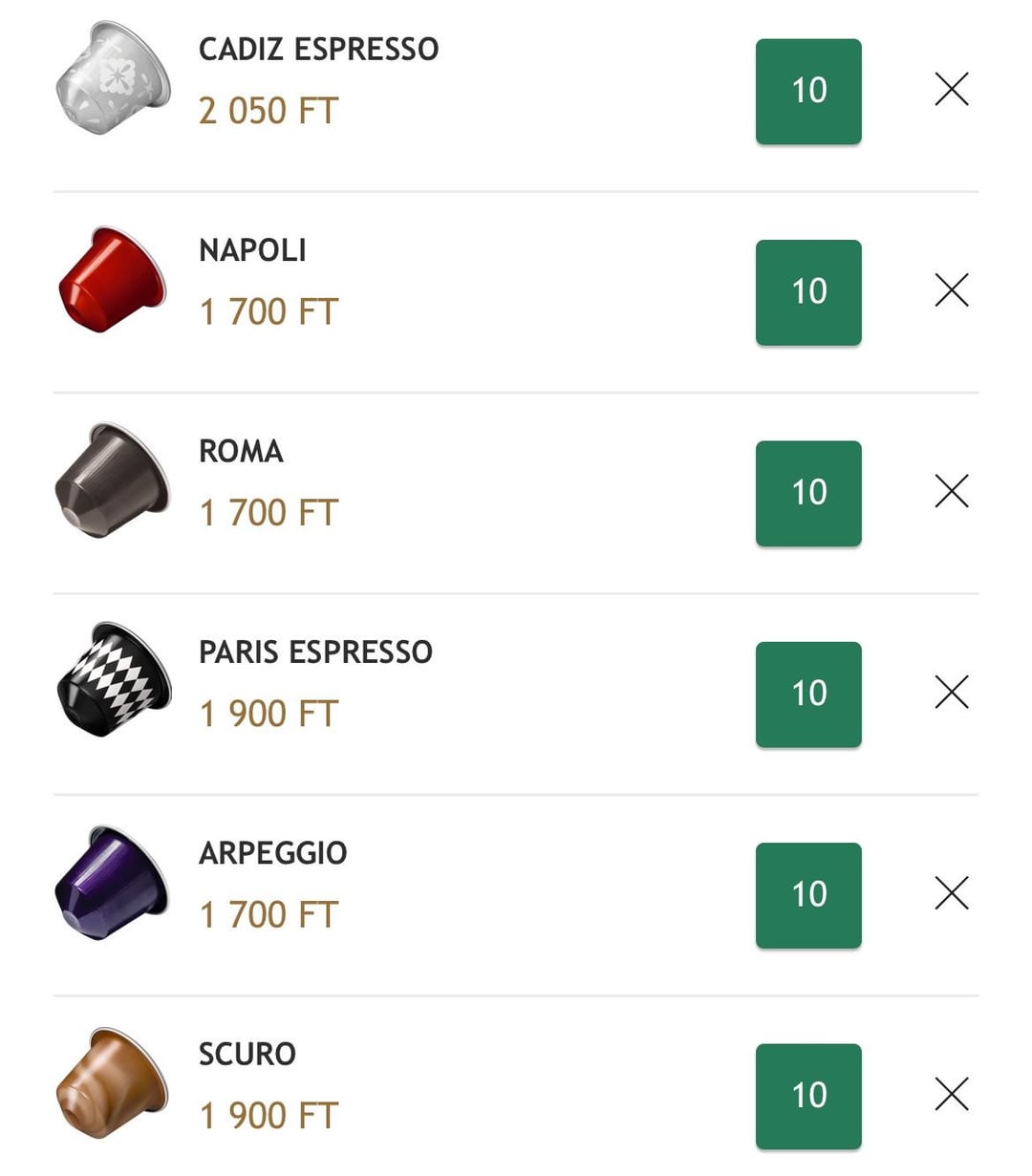The width and height of the screenshot is (1032, 1176).
Task: Click the silver Cadiz Espresso capsule image
Action: [x=113, y=78]
